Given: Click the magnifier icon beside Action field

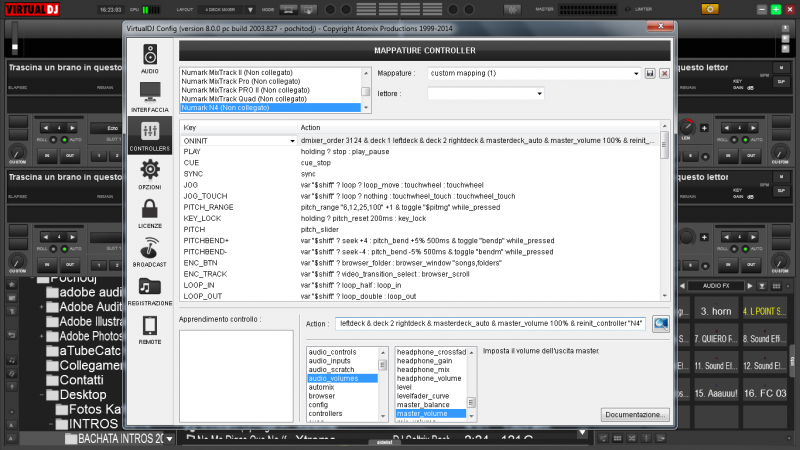Looking at the screenshot, I should [661, 323].
